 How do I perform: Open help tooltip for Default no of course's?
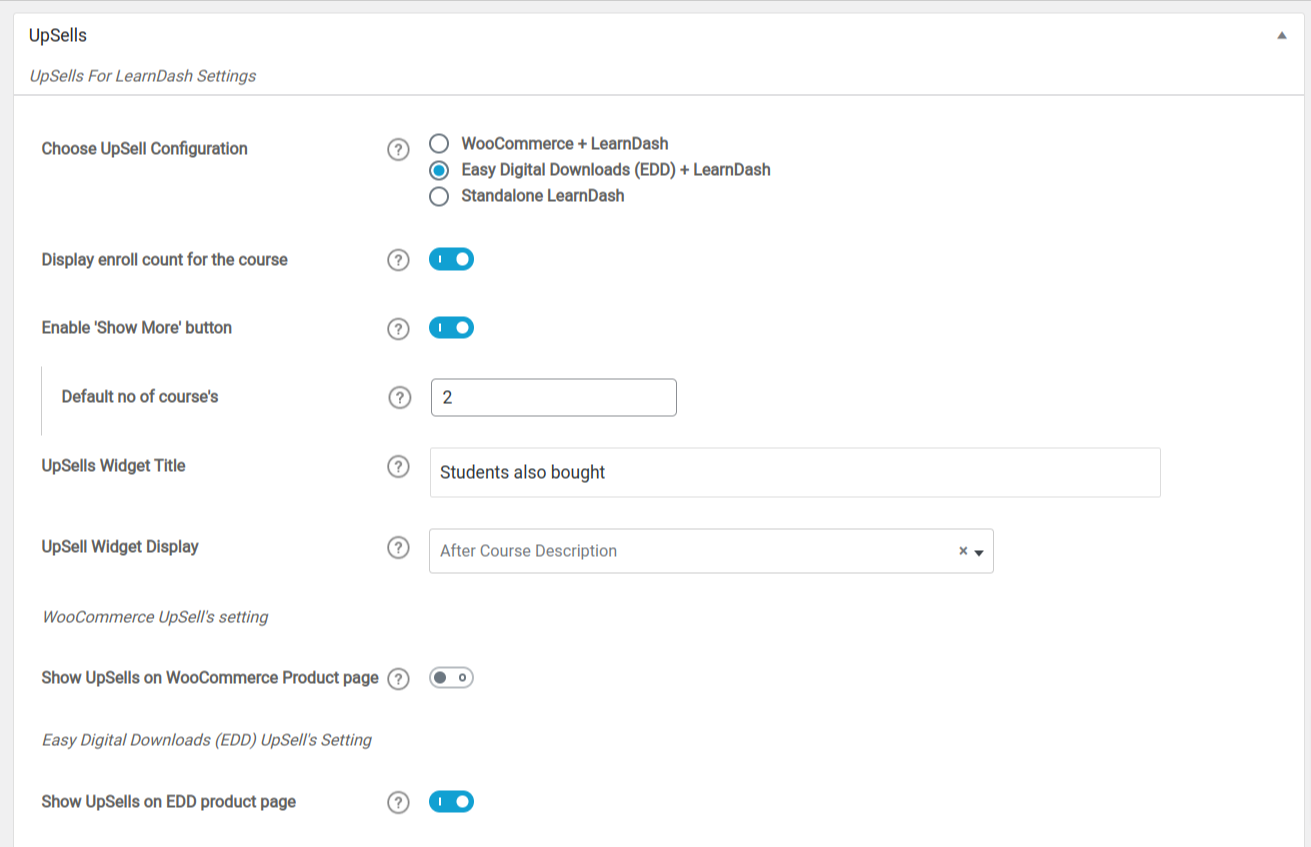pos(398,398)
